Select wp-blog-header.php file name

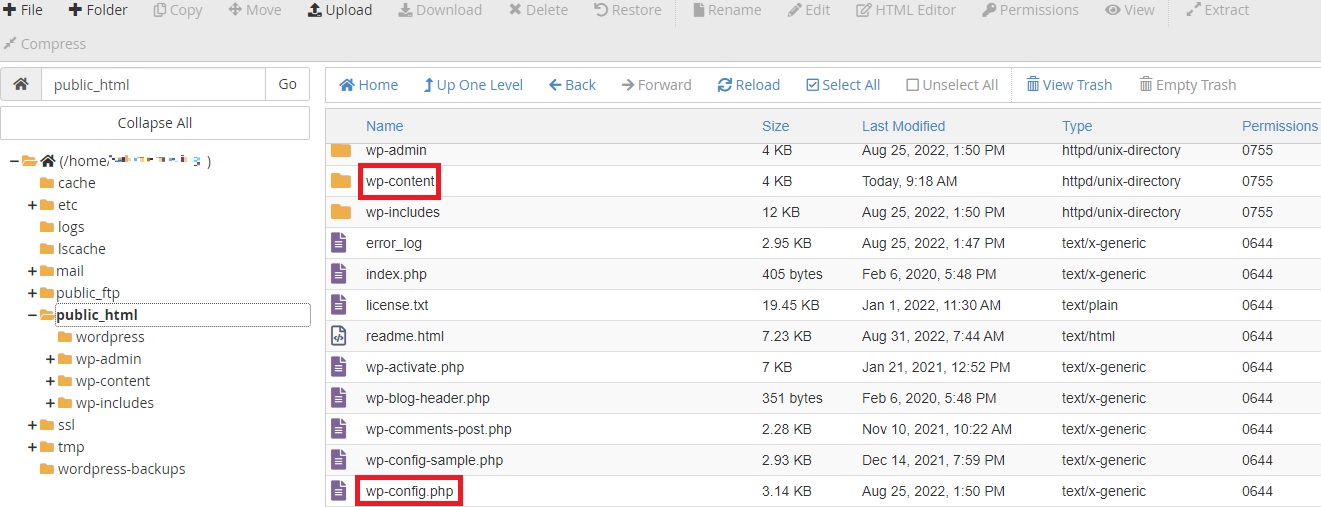pyautogui.click(x=428, y=398)
